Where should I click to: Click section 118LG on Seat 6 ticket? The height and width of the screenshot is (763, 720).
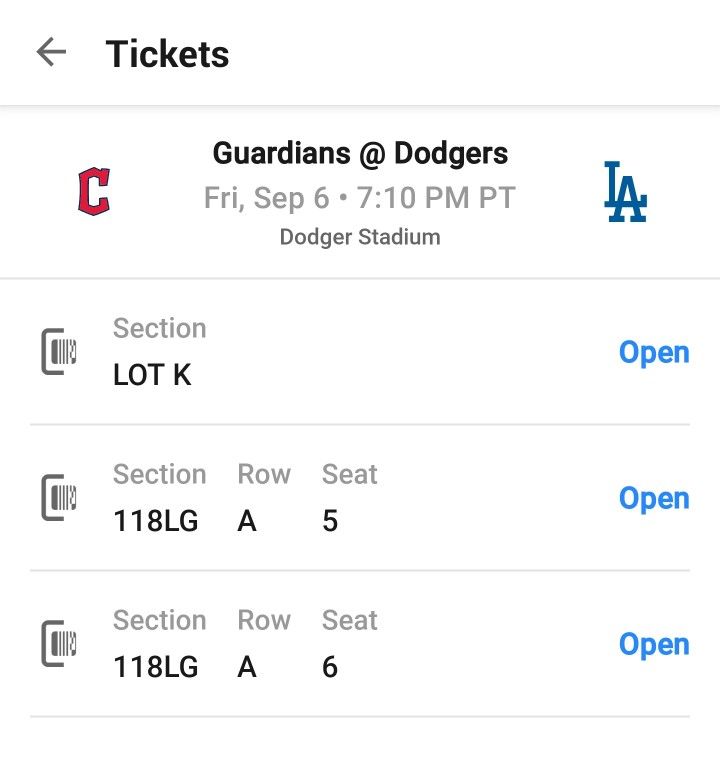[155, 667]
